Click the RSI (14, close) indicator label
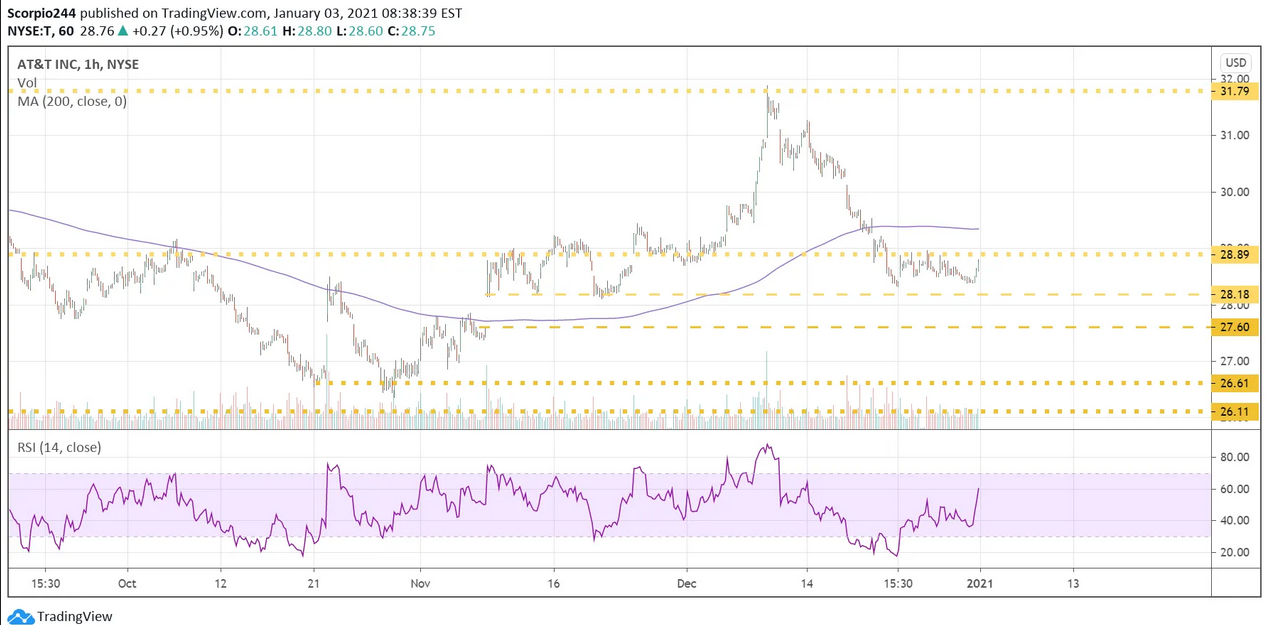Viewport: 1267px width, 625px height. point(58,447)
